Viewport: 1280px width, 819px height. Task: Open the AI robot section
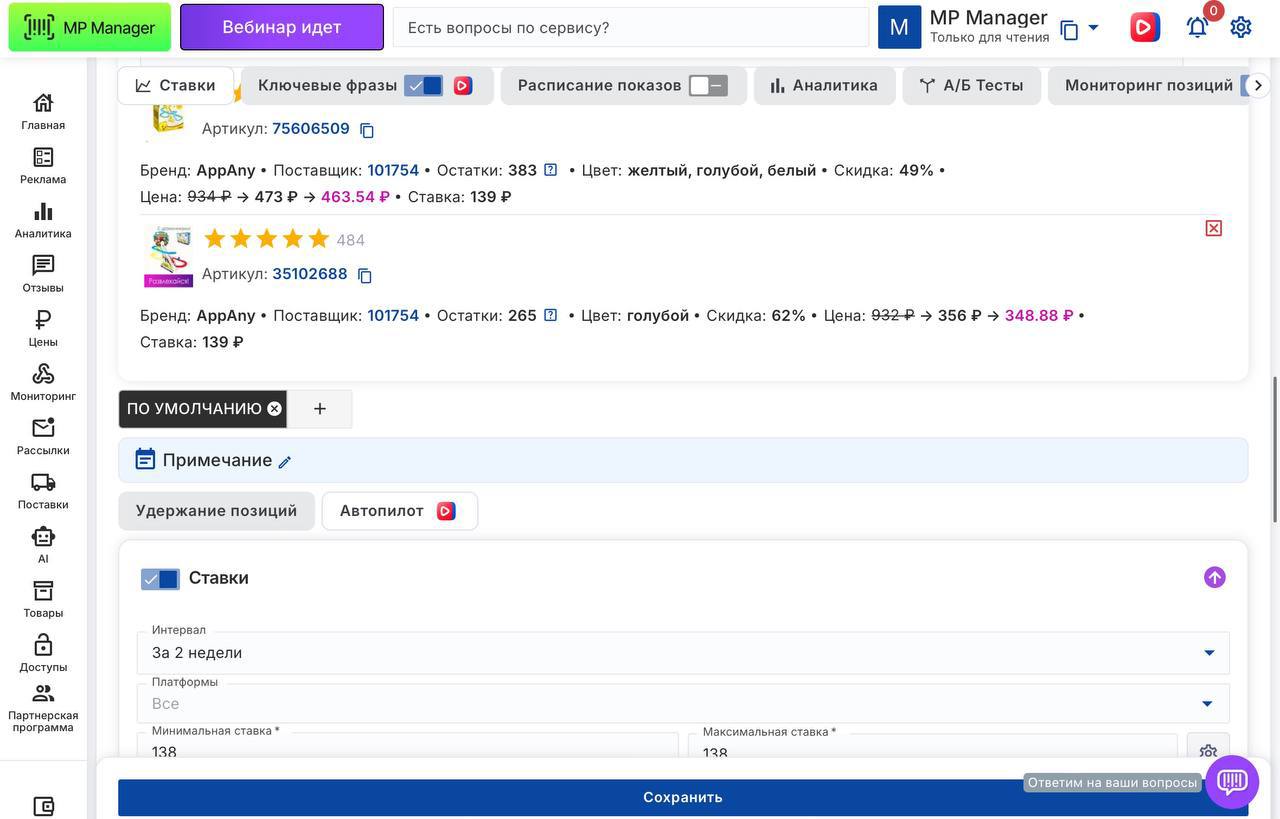43,545
